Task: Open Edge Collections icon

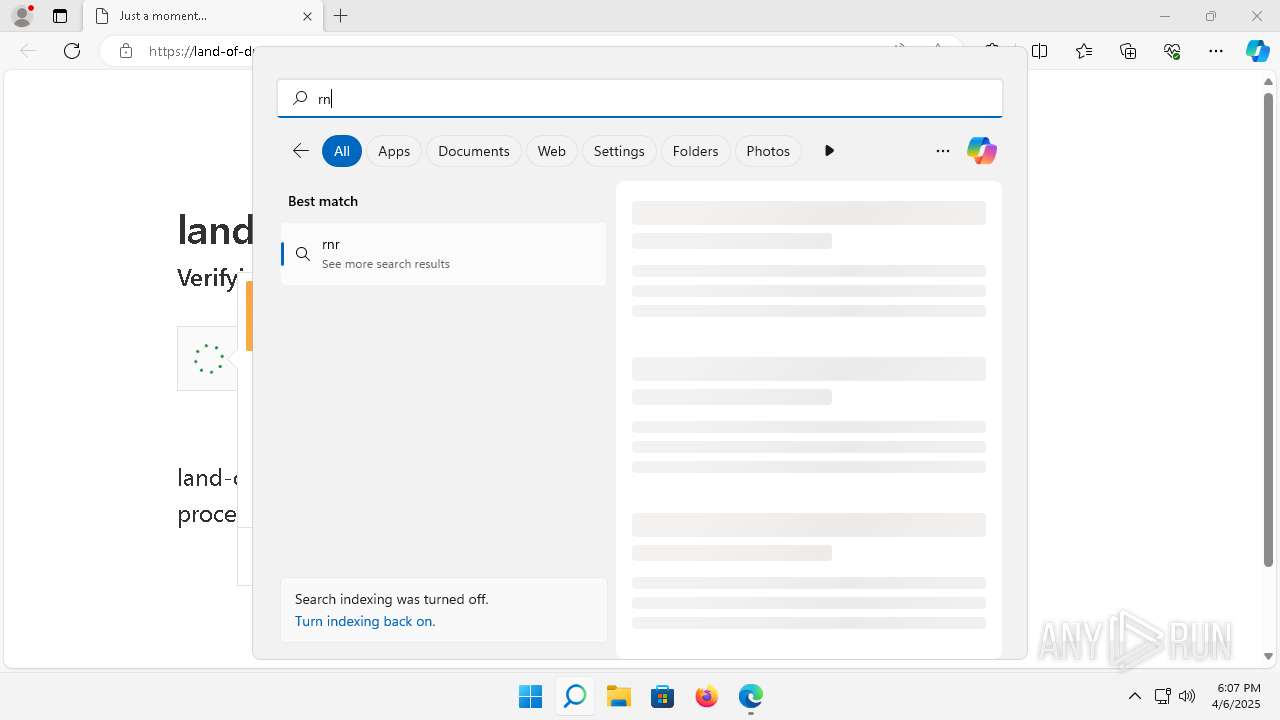Action: tap(1128, 51)
